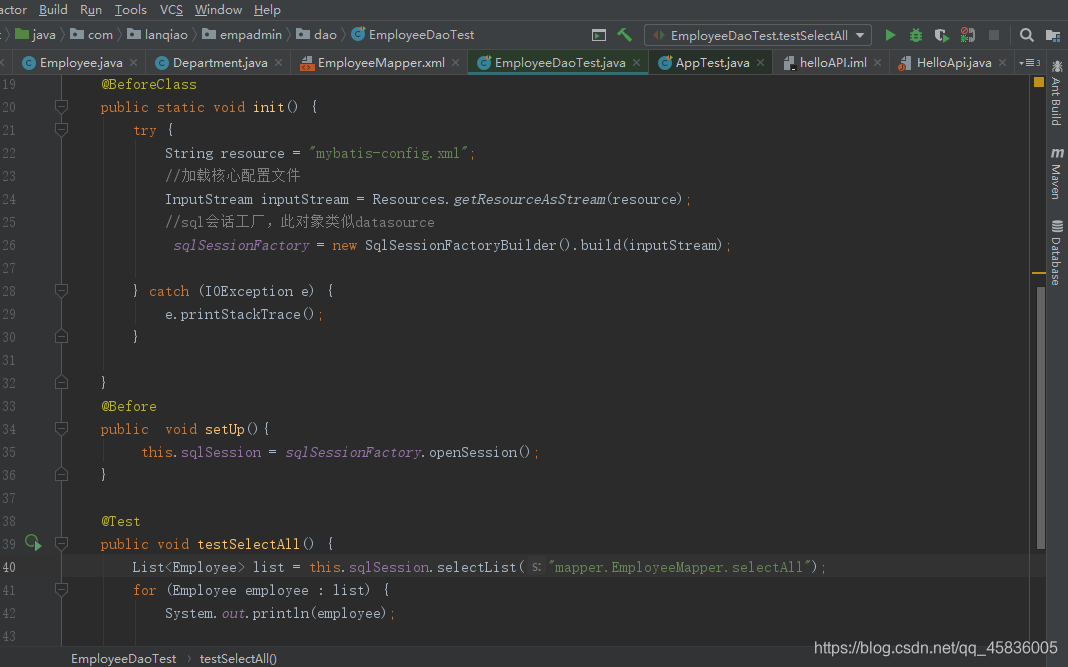
Task: Open the Run menu
Action: tap(91, 10)
